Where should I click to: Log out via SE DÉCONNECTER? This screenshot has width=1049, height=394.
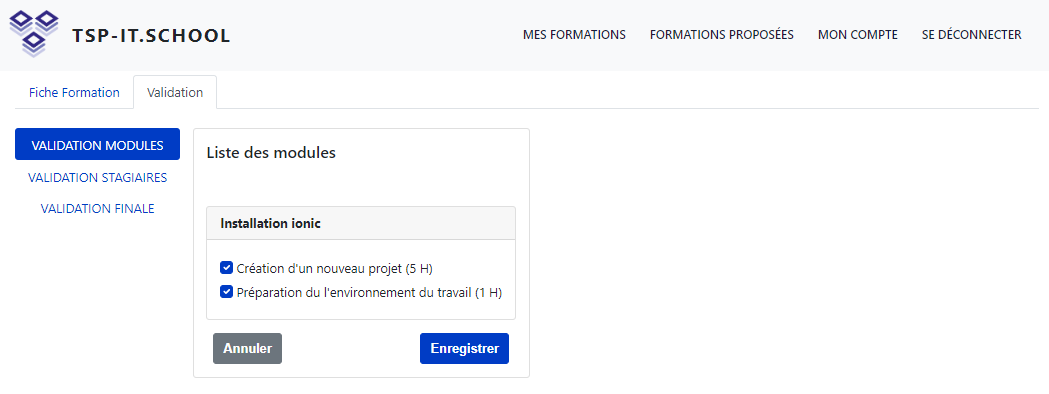click(971, 35)
